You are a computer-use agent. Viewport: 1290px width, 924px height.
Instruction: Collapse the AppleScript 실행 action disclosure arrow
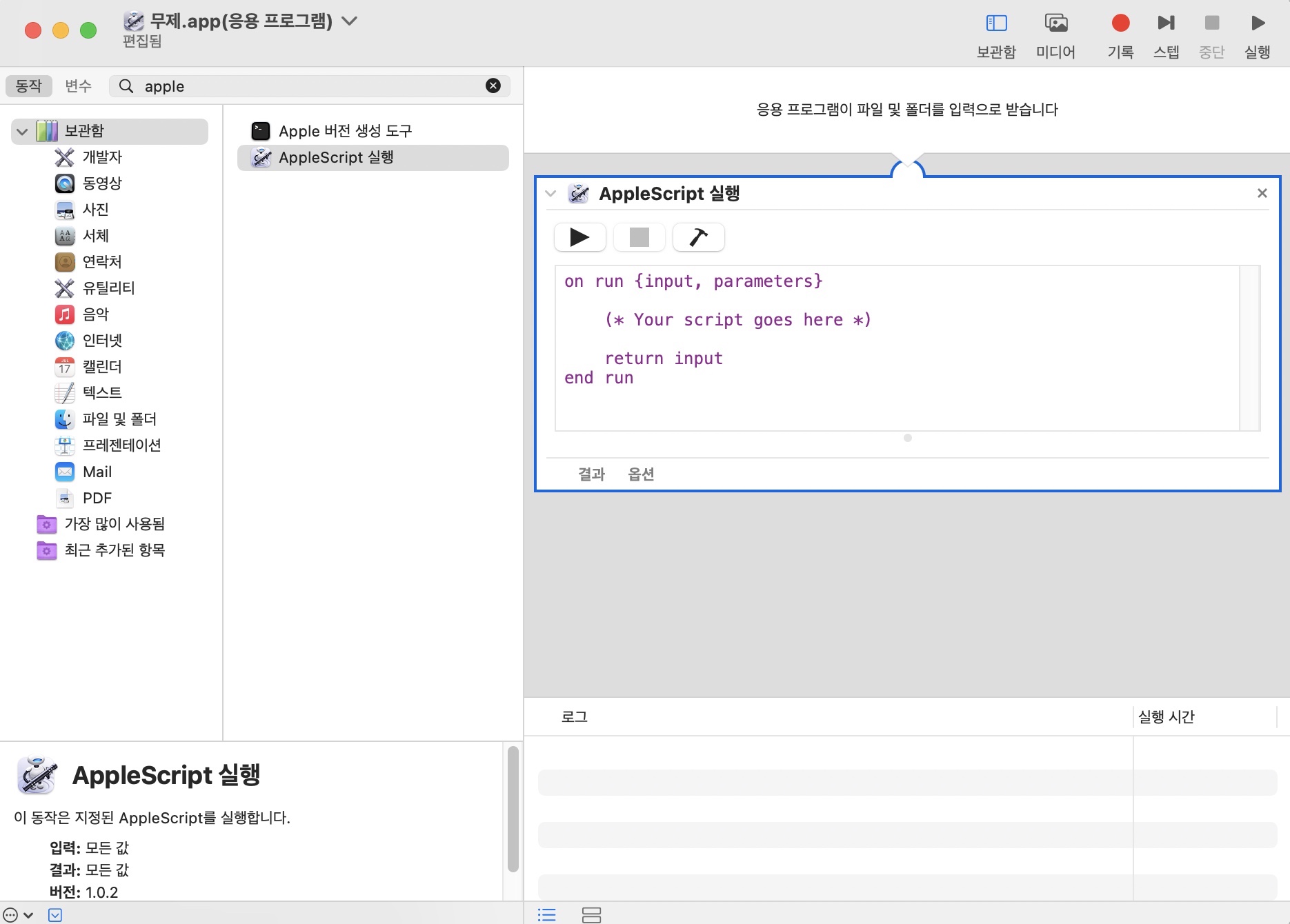550,194
